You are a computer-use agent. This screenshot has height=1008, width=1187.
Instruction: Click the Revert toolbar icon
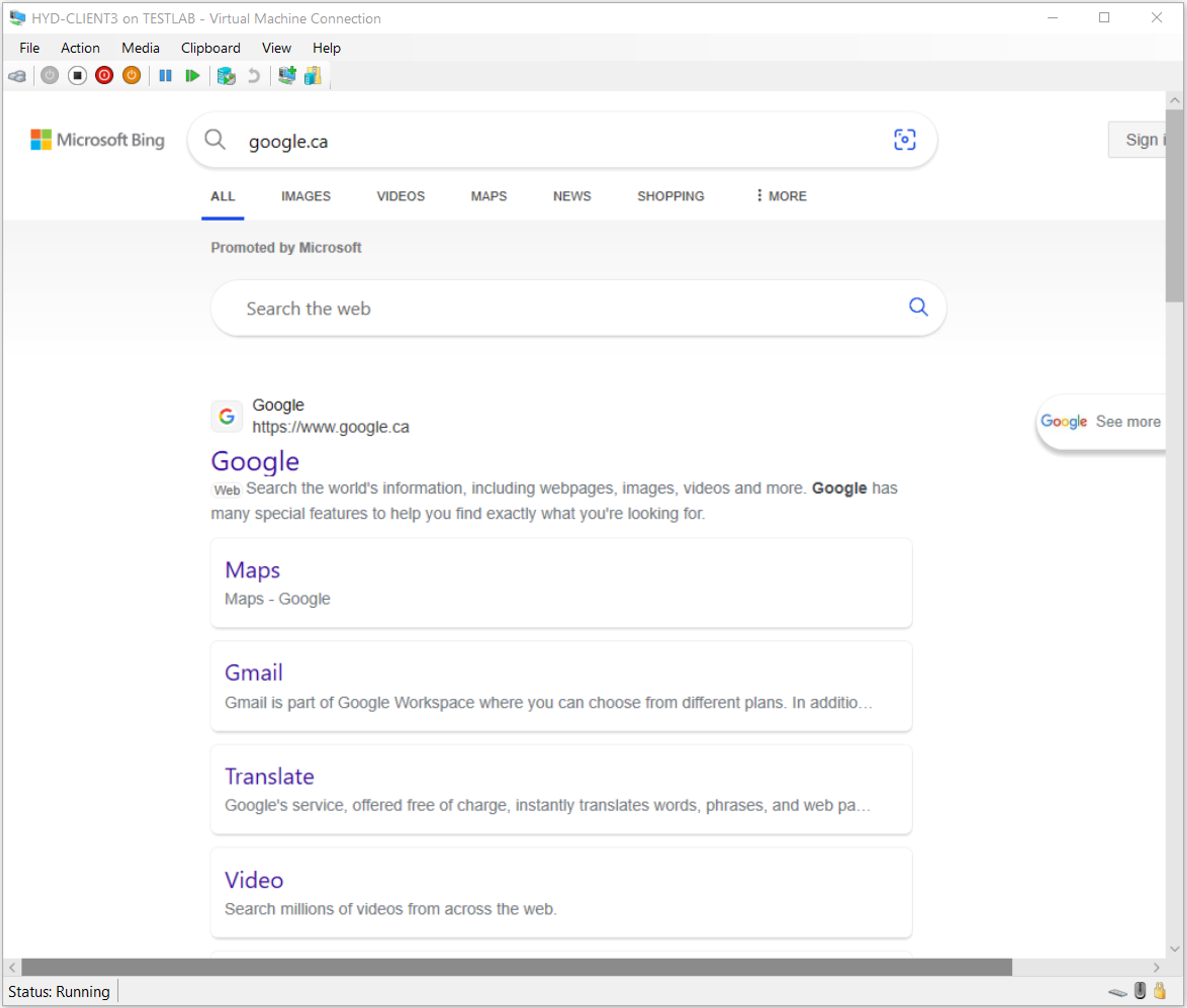254,75
